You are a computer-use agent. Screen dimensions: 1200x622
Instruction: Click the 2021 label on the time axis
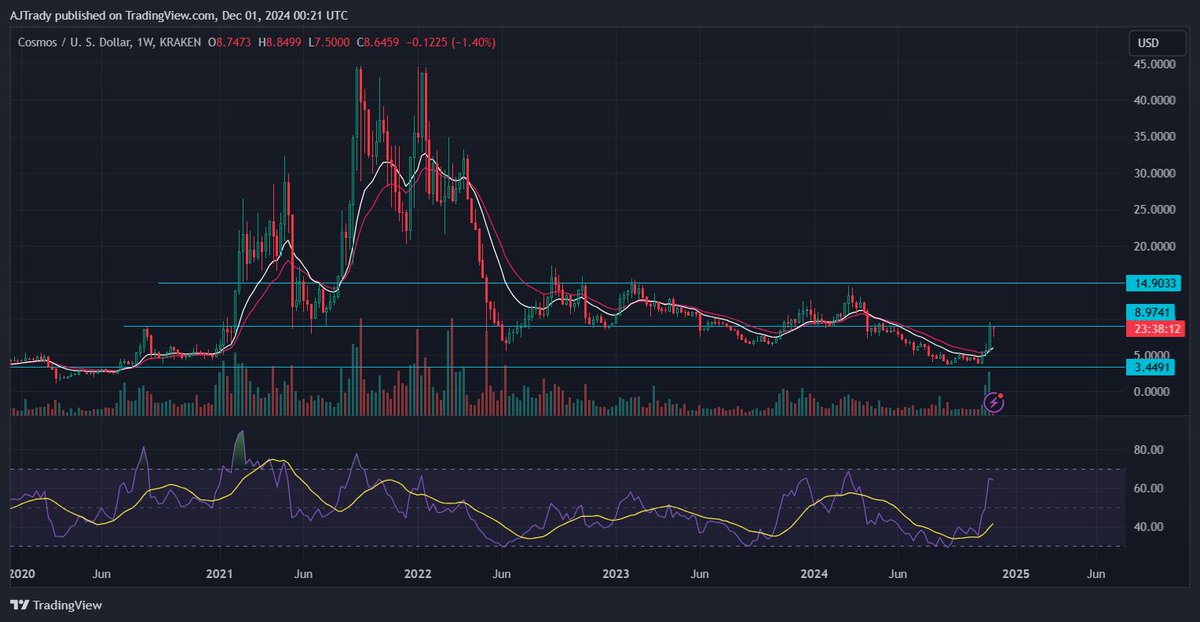tap(219, 574)
